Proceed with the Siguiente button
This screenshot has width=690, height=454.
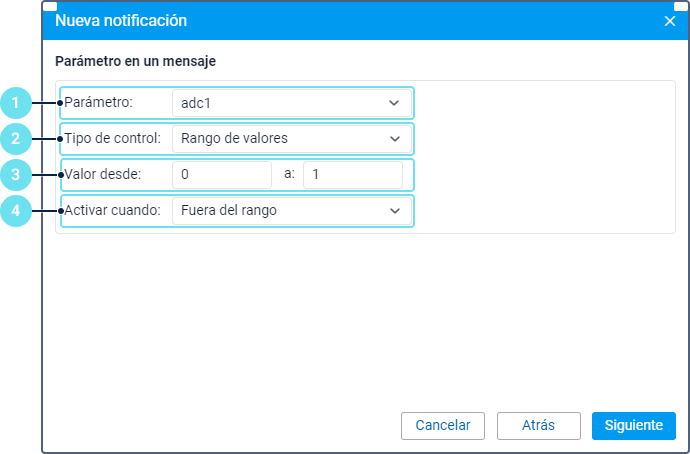click(x=634, y=425)
